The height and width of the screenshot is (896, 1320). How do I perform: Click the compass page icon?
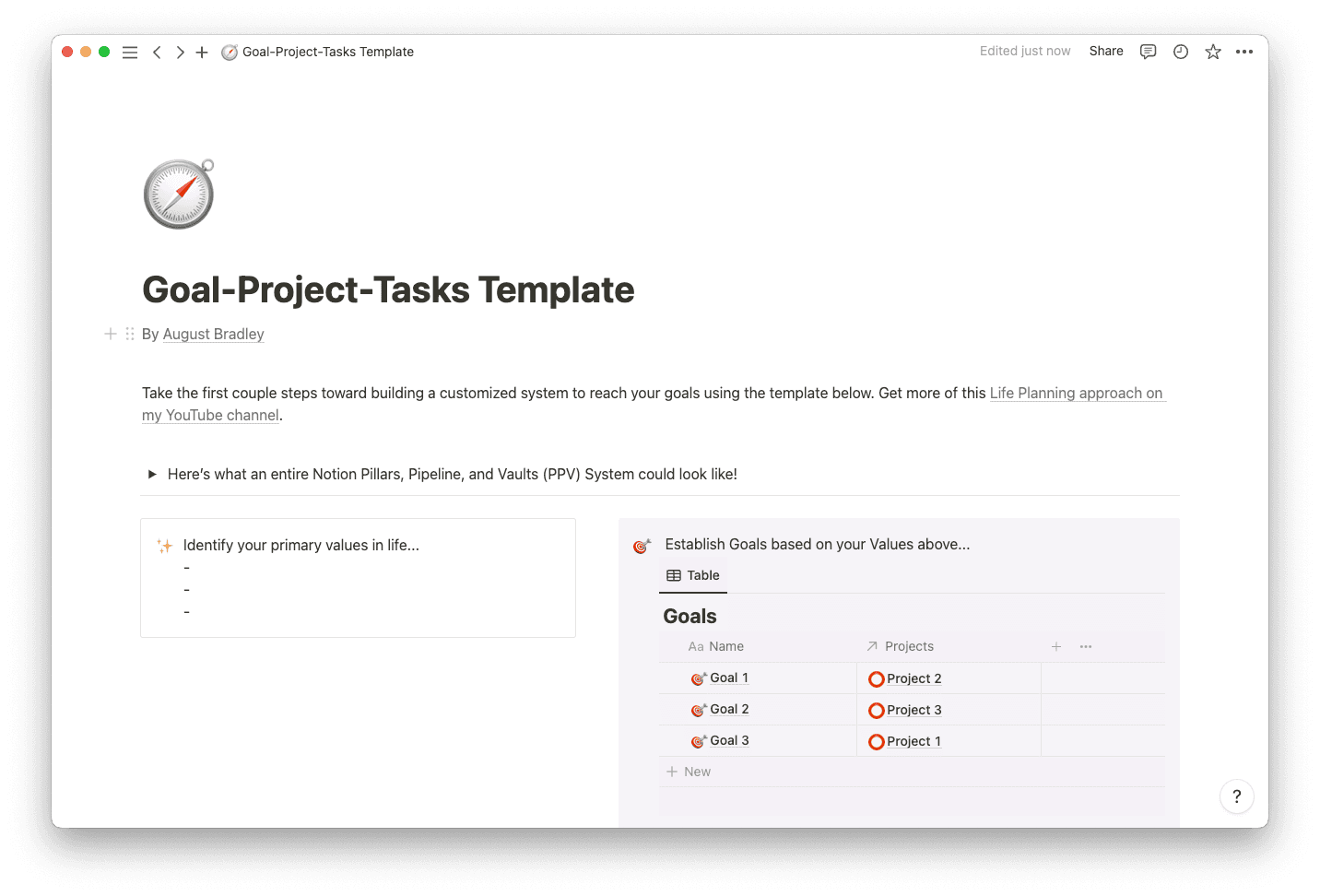pos(179,194)
